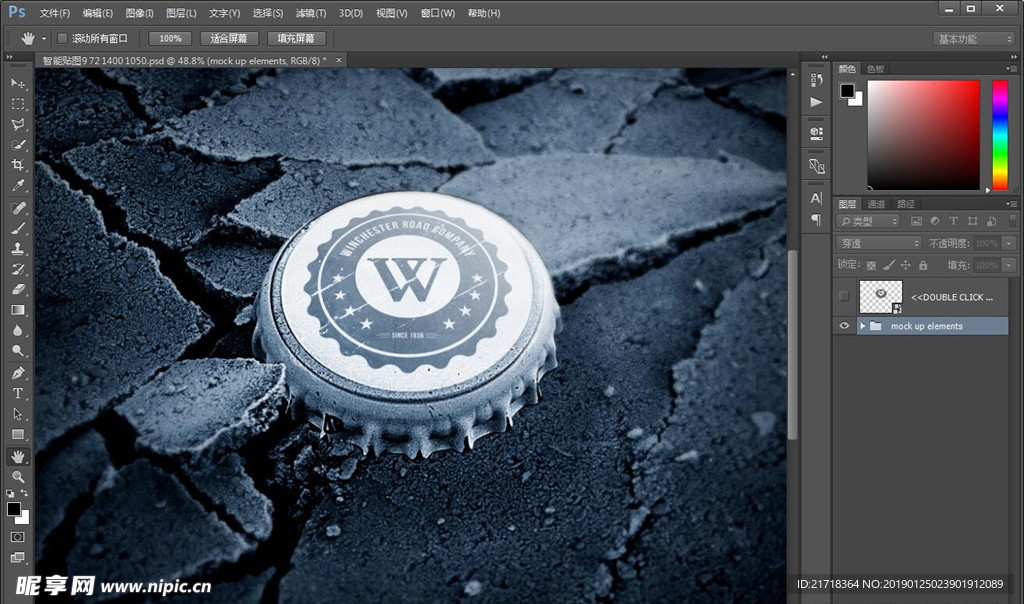This screenshot has width=1024, height=604.
Task: Expand the mock up elements group
Action: coord(862,326)
